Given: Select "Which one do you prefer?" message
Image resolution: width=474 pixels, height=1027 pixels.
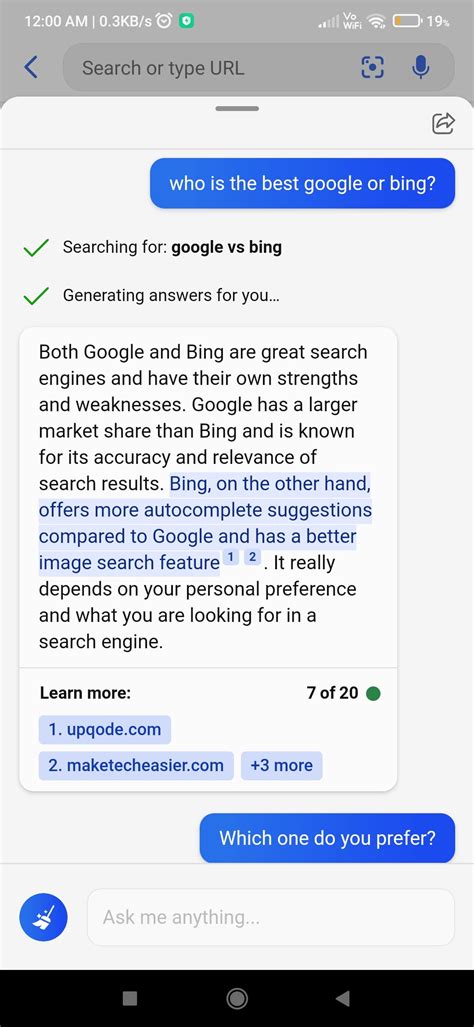Looking at the screenshot, I should point(327,838).
